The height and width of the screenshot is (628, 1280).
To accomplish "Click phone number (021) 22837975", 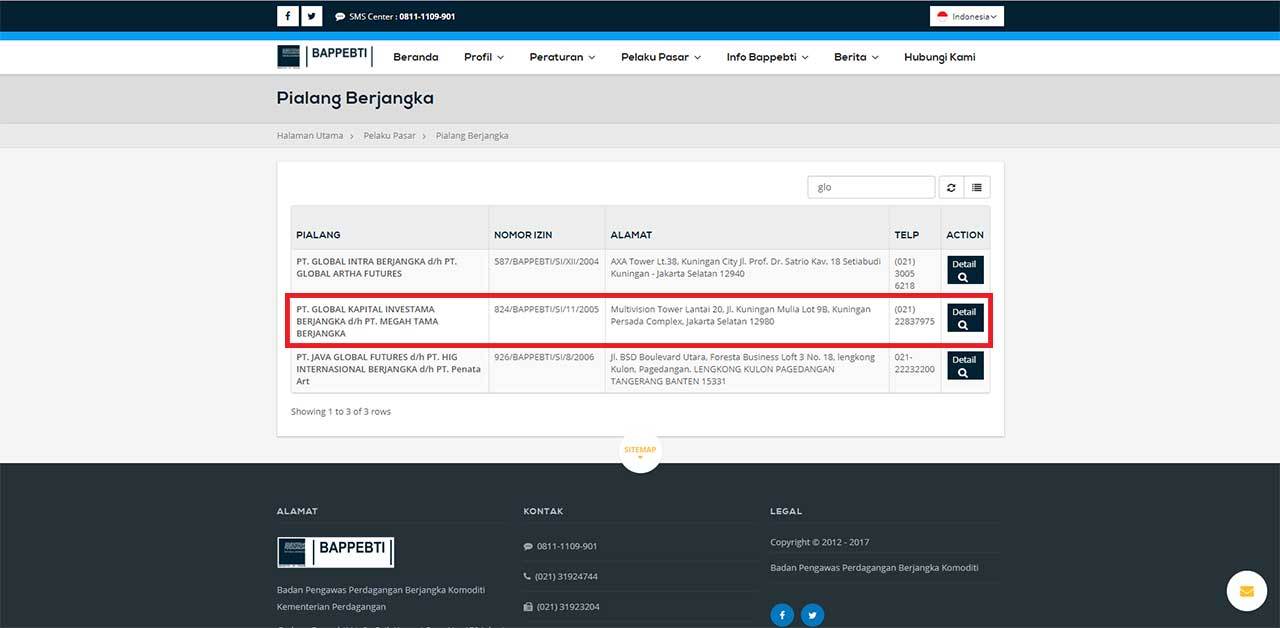I will tap(915, 315).
